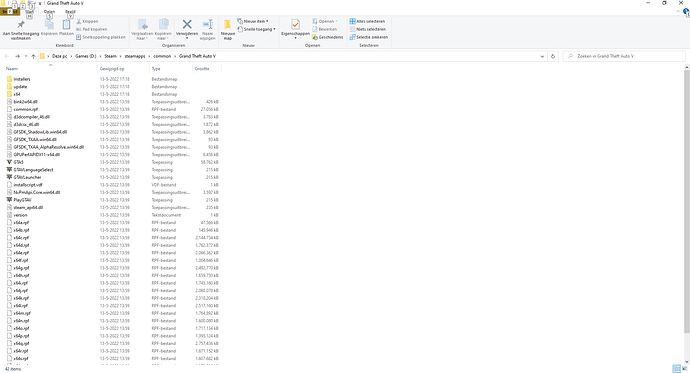Switch to the Beeld ribbon tab
690x373 pixels.
[70, 12]
